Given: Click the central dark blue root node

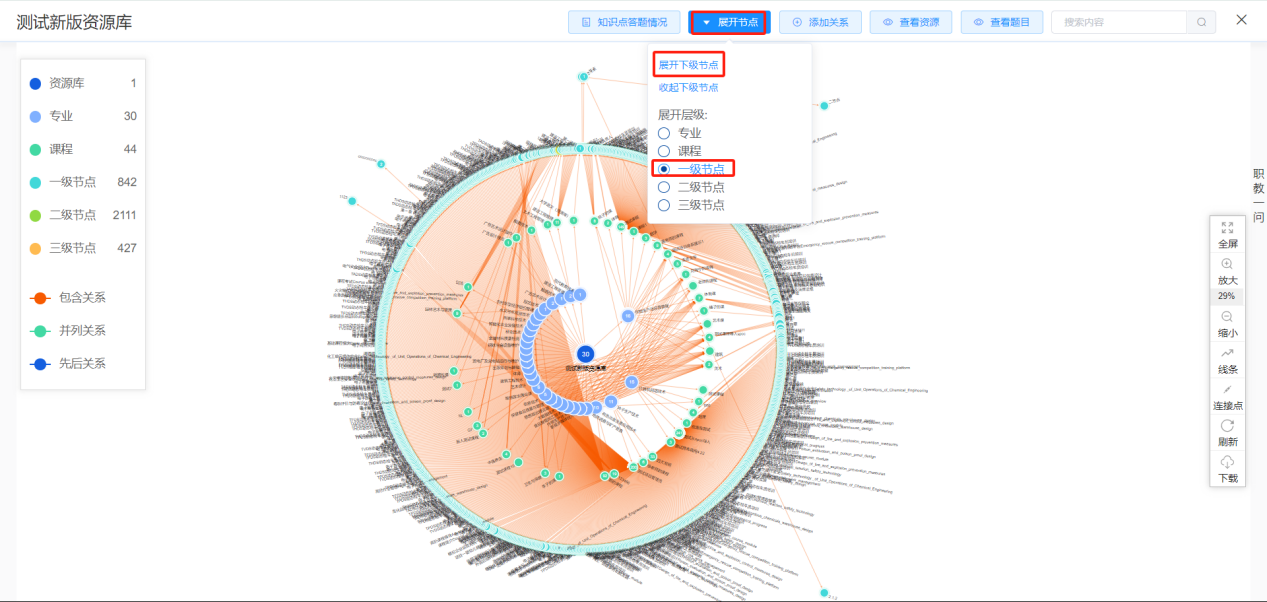Looking at the screenshot, I should (x=586, y=354).
